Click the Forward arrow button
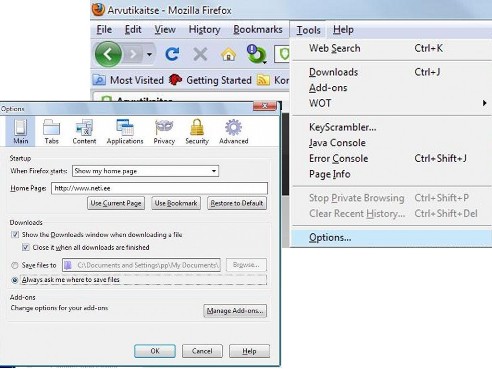 (x=133, y=54)
